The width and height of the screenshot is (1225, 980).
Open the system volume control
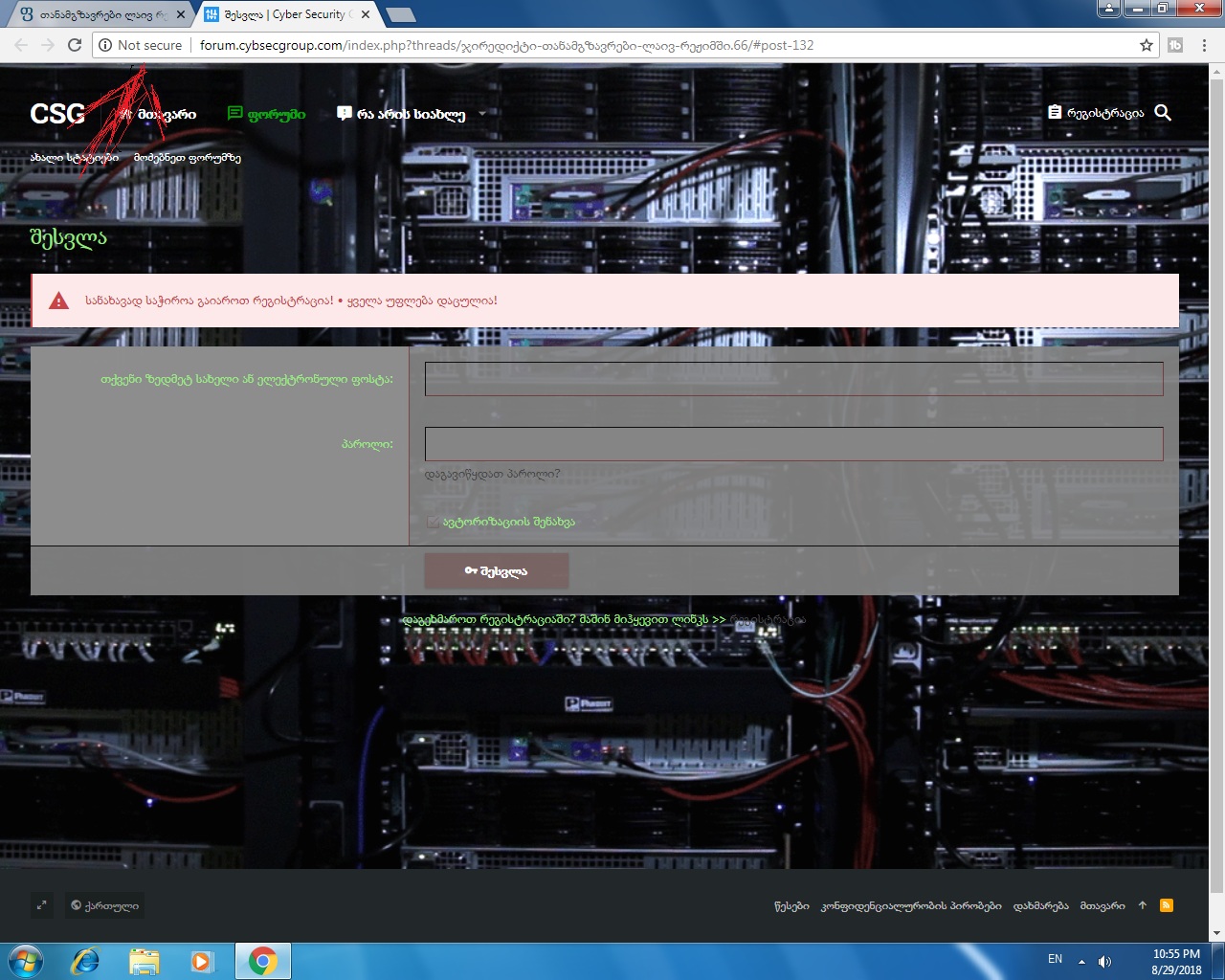point(1104,961)
